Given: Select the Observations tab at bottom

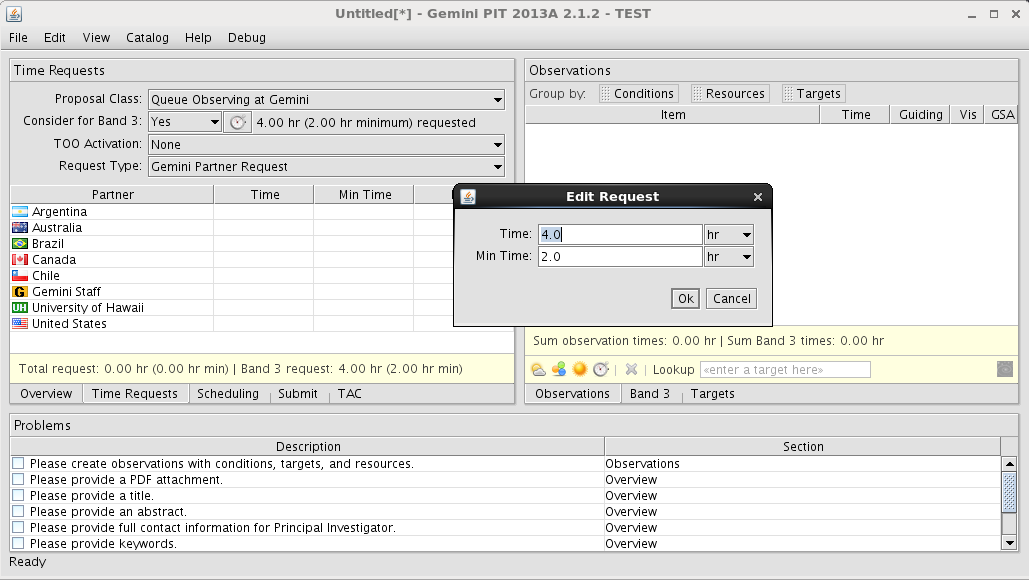Looking at the screenshot, I should click(572, 394).
